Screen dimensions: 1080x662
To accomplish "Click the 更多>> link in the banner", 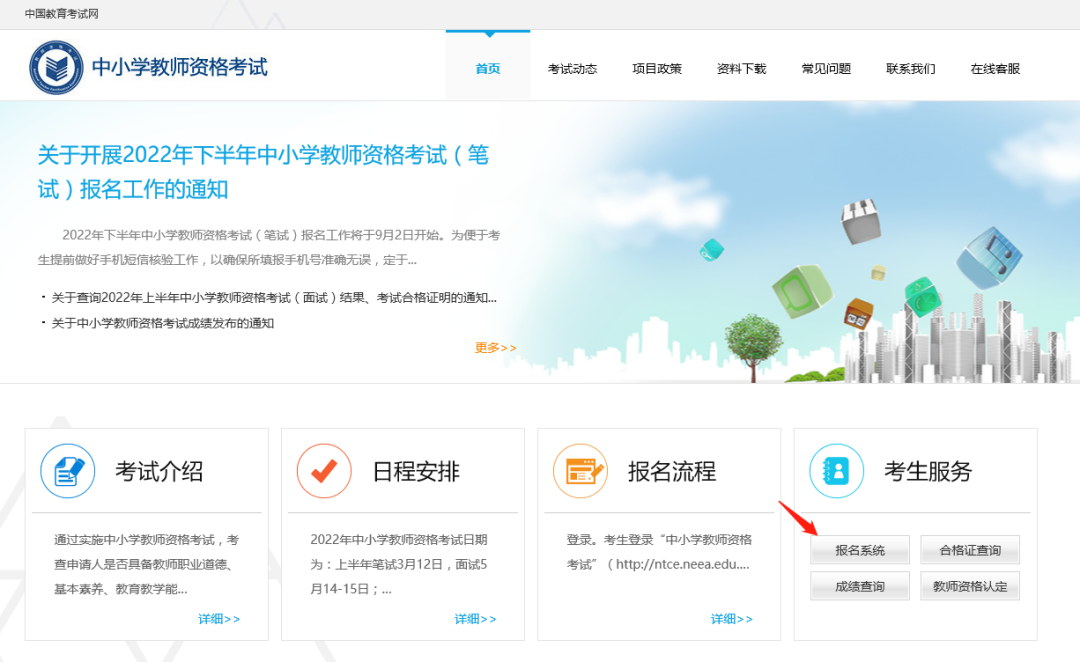I will (494, 348).
